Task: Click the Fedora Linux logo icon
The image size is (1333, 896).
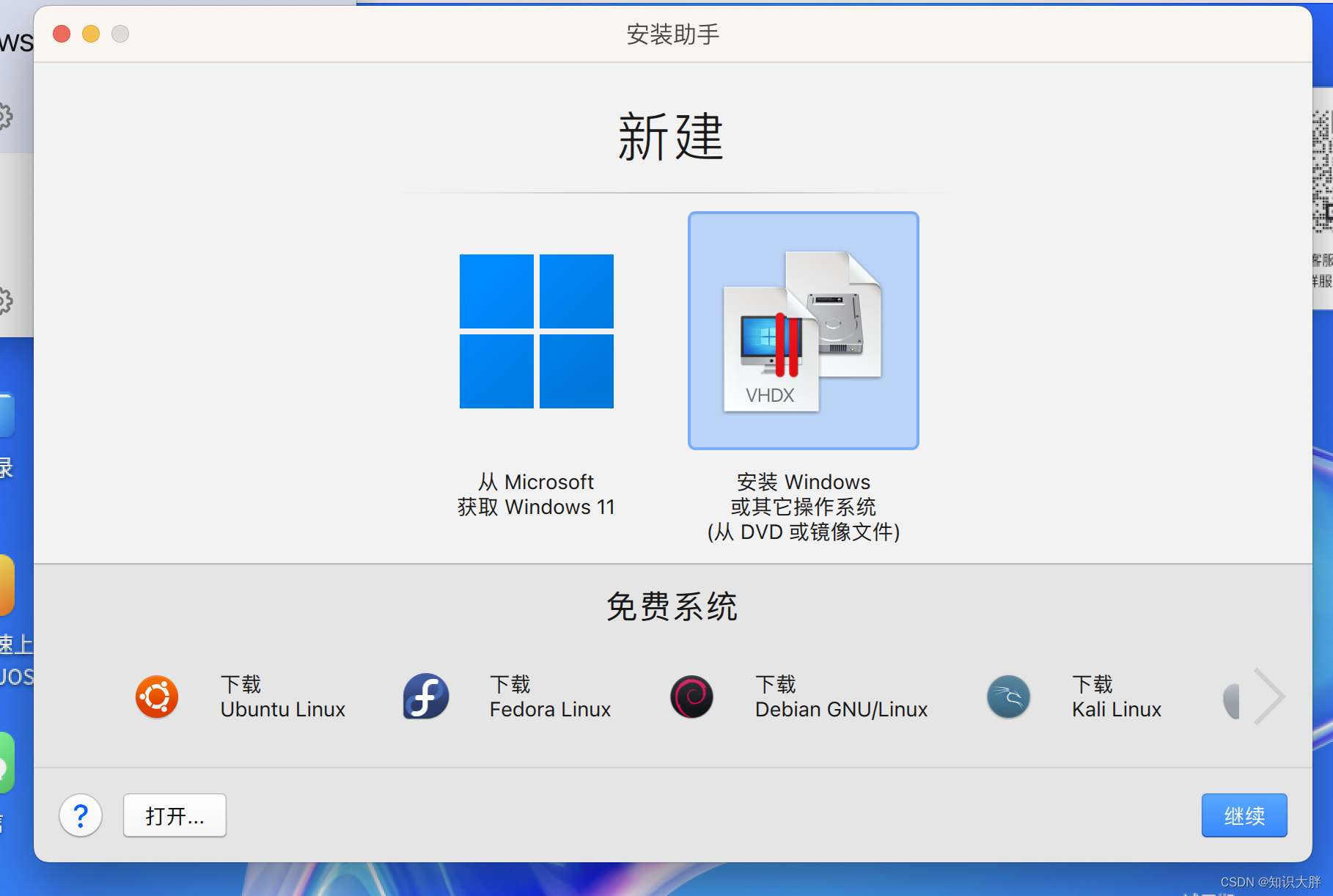Action: tap(426, 697)
